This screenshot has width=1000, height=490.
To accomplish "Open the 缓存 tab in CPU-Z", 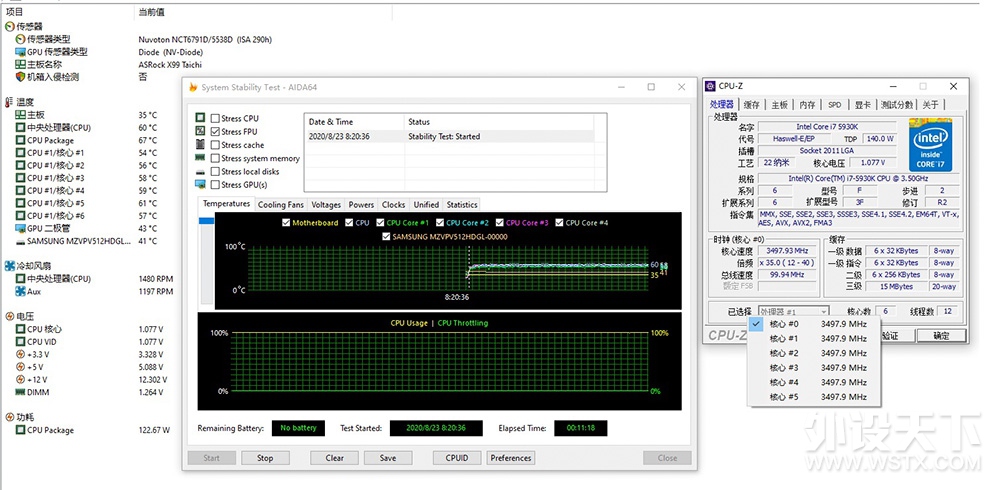I will click(x=752, y=105).
